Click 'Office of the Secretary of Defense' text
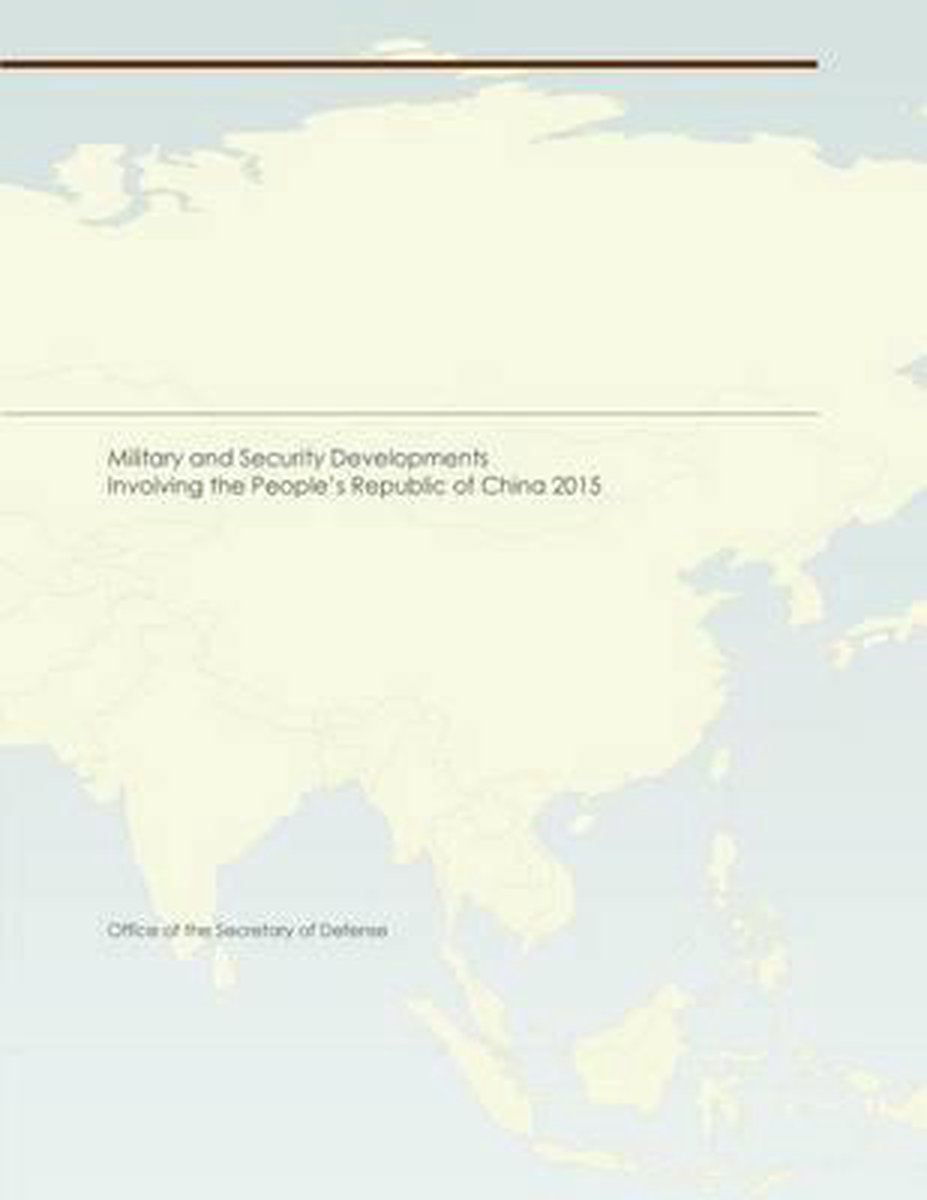This screenshot has height=1200, width=927. (247, 930)
